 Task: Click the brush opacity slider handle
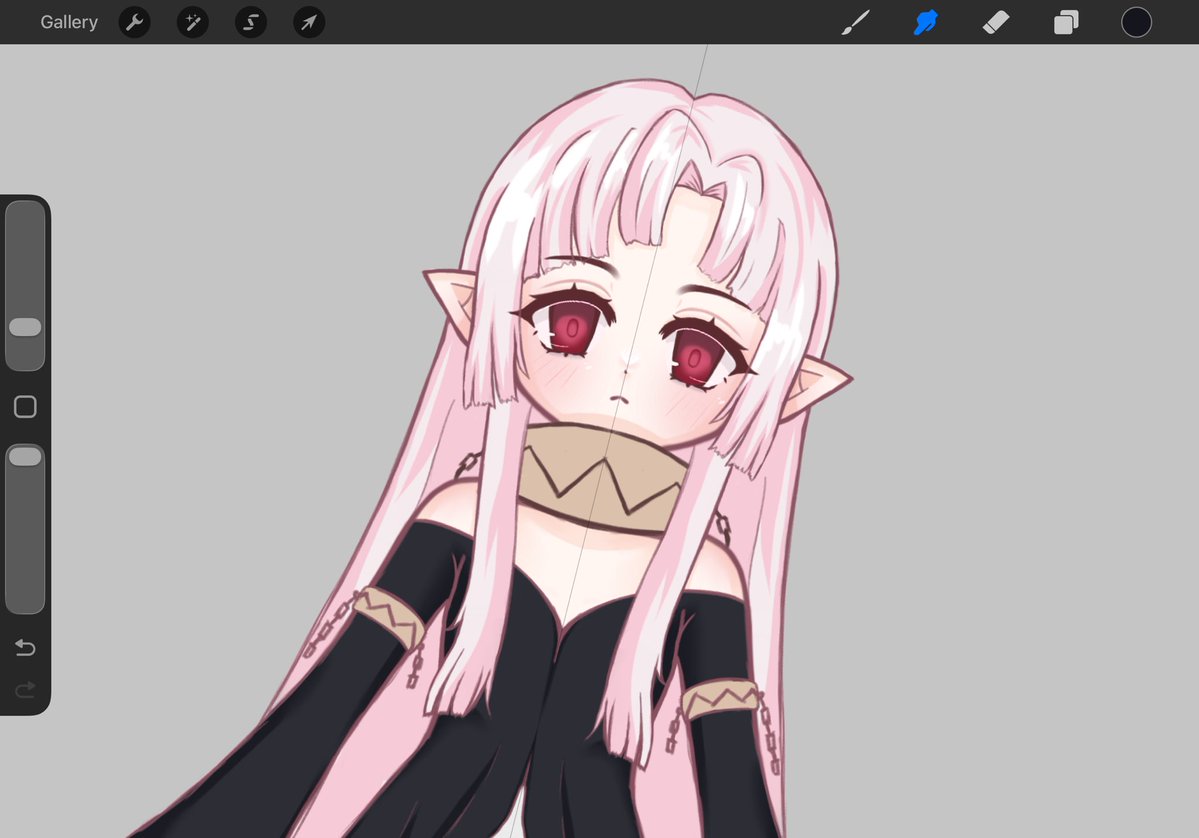pyautogui.click(x=25, y=456)
